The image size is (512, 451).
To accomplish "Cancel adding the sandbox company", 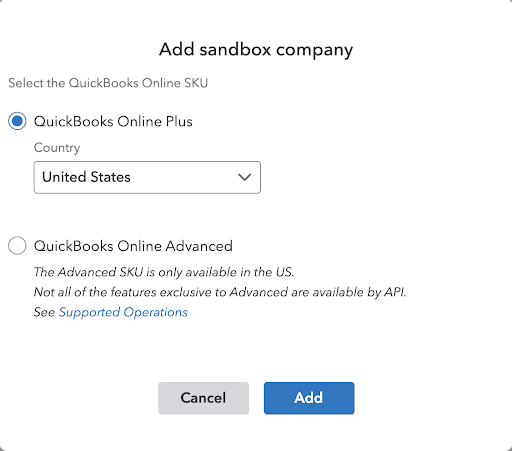I will coord(203,398).
